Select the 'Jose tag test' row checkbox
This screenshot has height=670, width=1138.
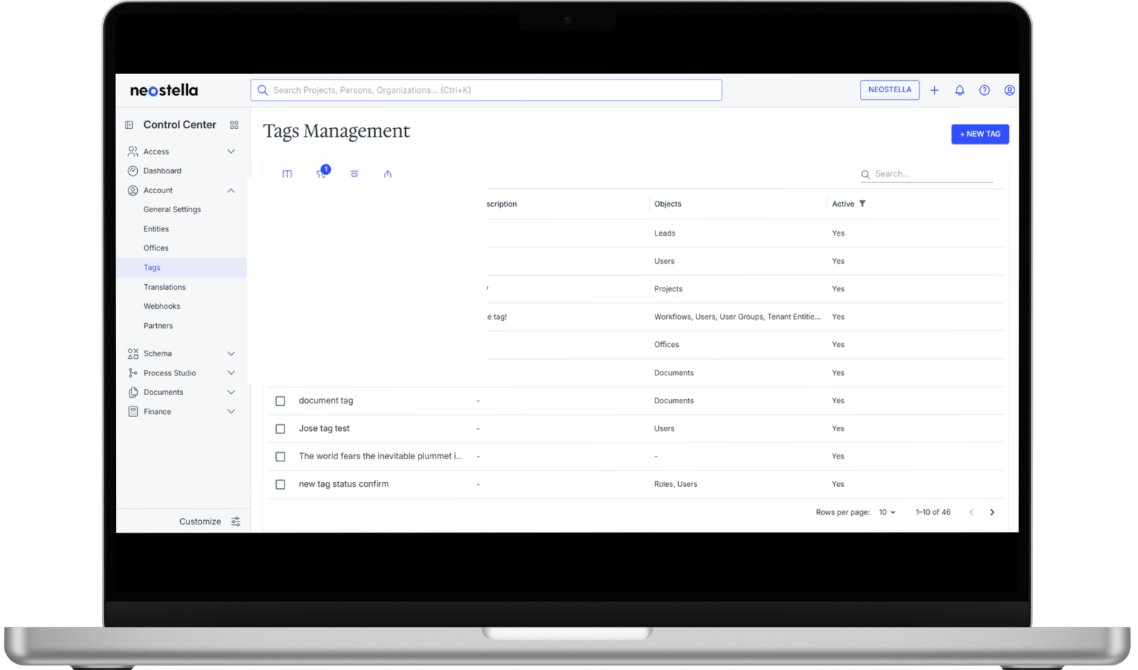[280, 429]
